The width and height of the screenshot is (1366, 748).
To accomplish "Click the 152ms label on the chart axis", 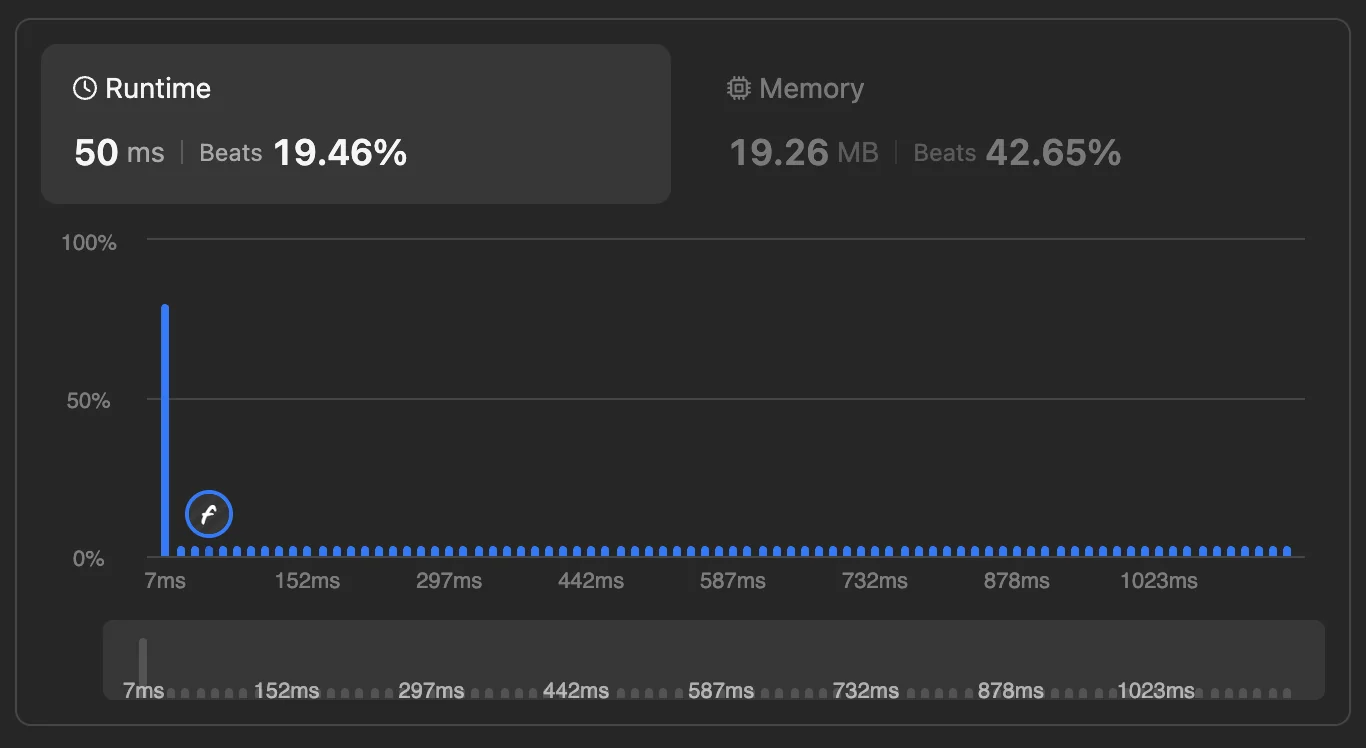I will click(x=307, y=581).
